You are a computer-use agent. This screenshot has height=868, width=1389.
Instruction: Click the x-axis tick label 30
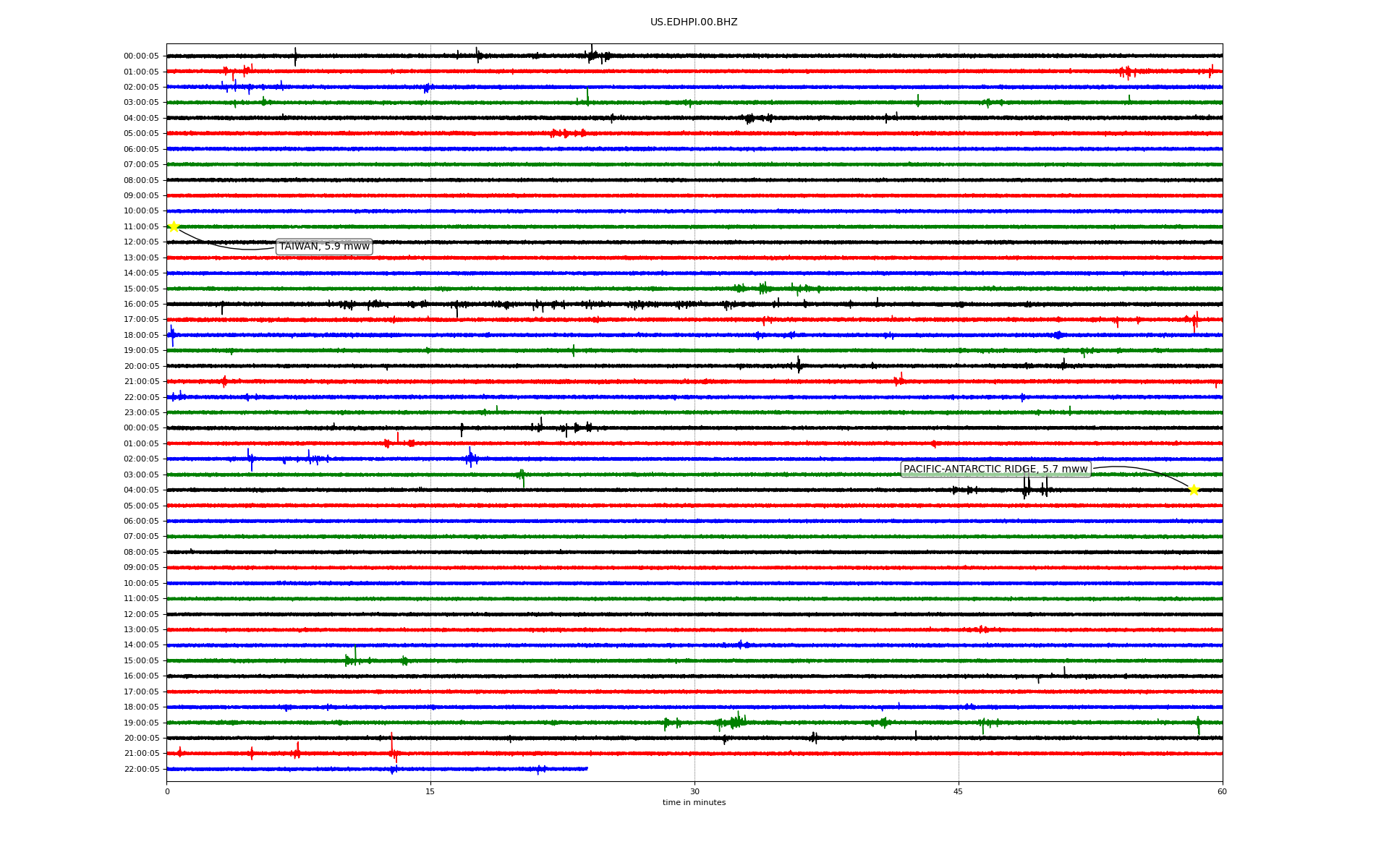click(694, 791)
